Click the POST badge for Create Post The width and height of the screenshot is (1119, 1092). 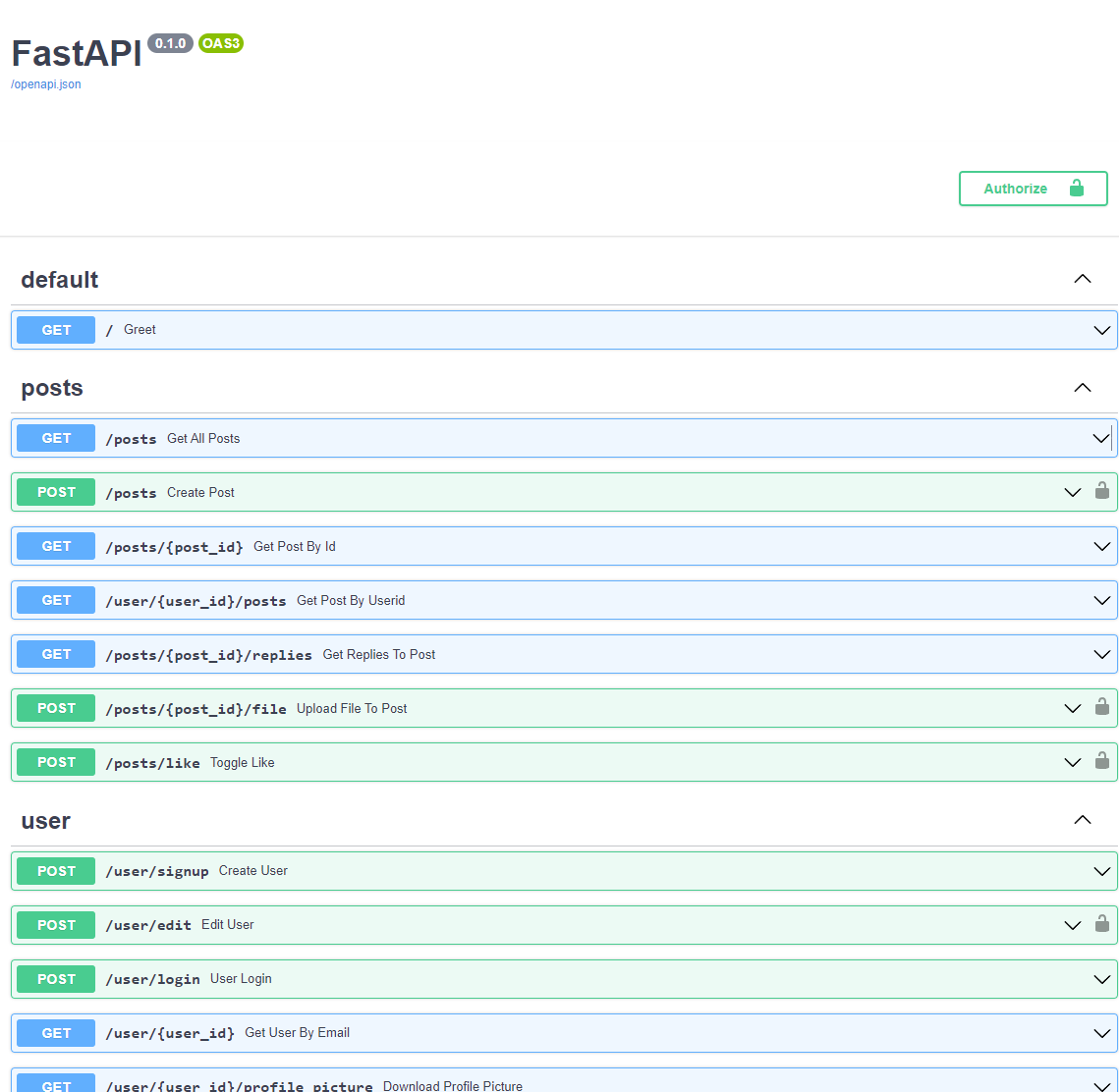[x=56, y=492]
